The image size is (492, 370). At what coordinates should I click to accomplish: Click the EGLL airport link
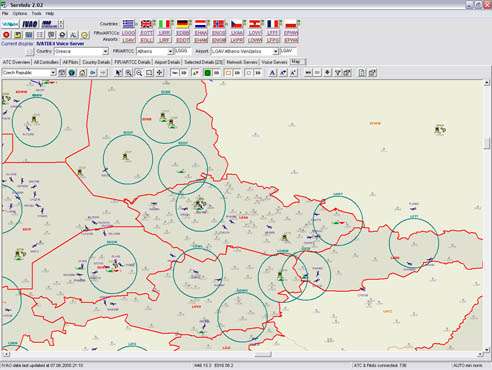[147, 40]
